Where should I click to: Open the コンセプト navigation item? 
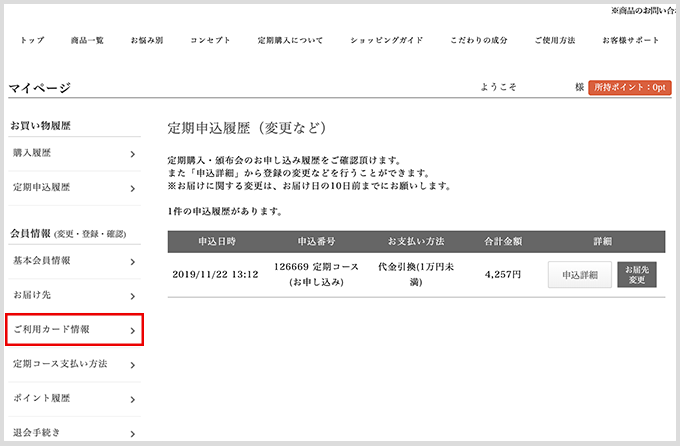[210, 40]
